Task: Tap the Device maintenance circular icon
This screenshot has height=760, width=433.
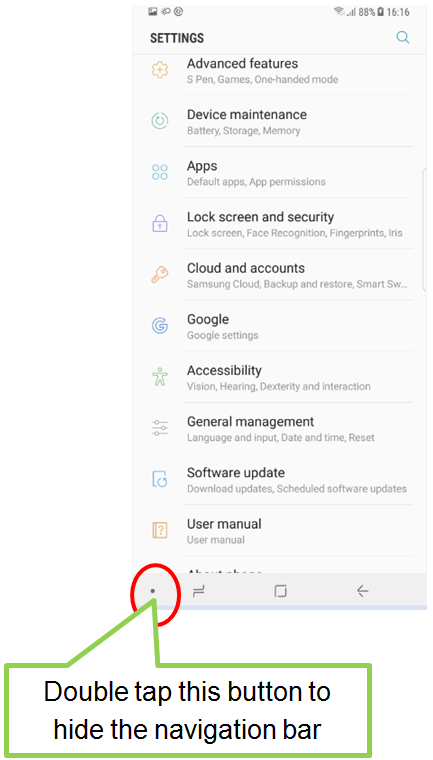Action: click(x=160, y=121)
